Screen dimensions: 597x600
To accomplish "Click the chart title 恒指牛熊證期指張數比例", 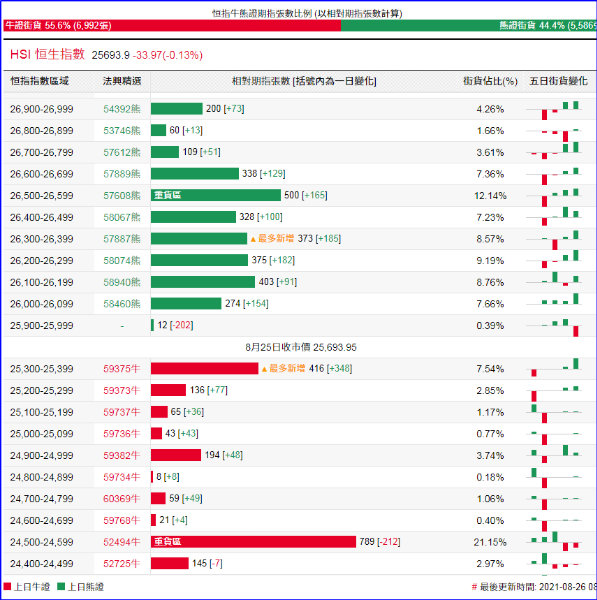I will pyautogui.click(x=307, y=14).
